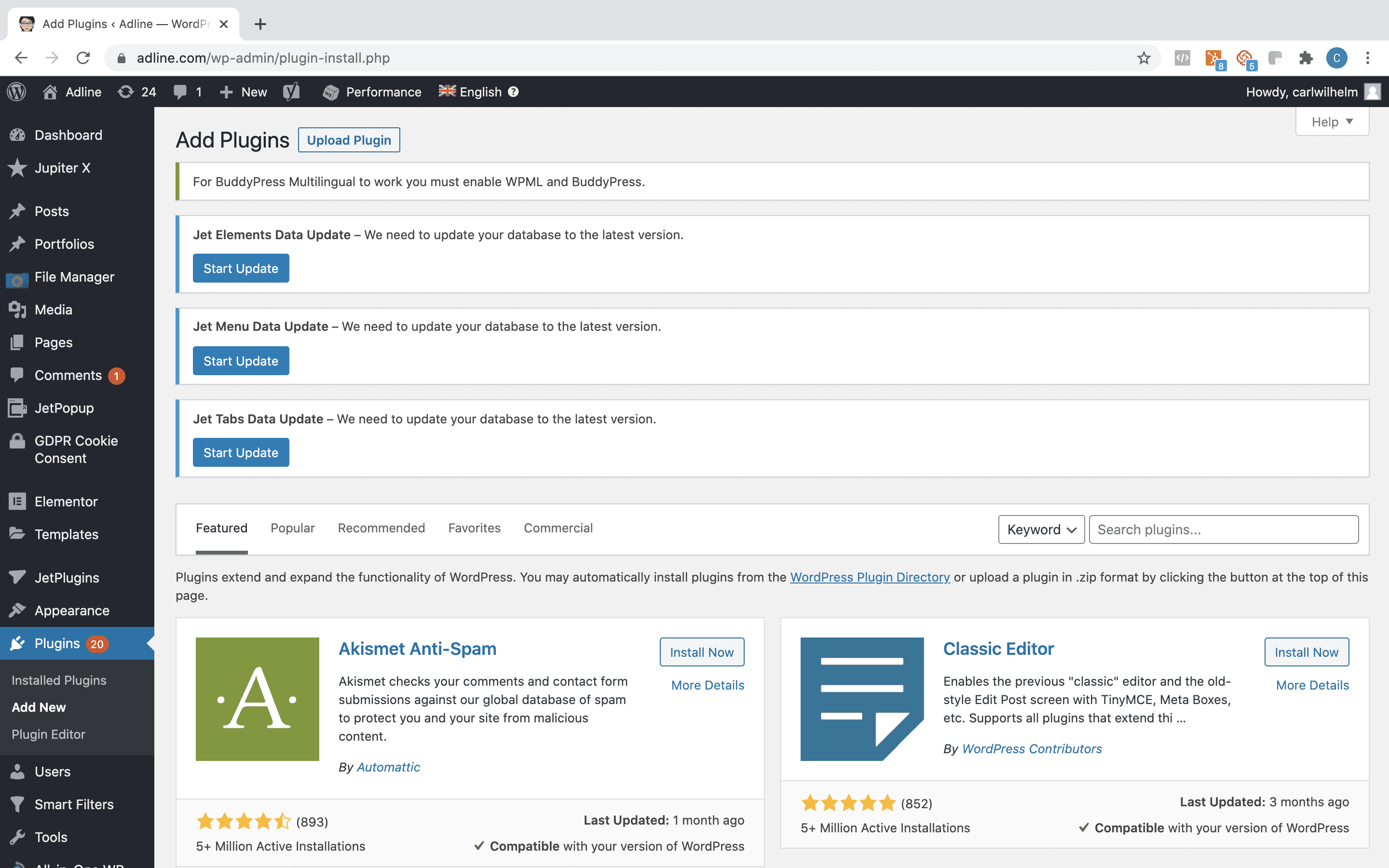The image size is (1389, 868).
Task: Open Tools in sidebar
Action: pyautogui.click(x=77, y=837)
